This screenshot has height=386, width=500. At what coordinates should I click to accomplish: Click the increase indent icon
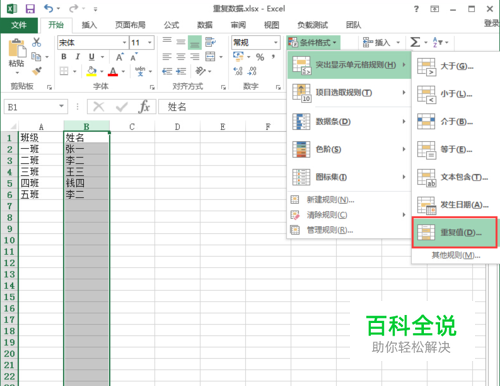pos(181,71)
